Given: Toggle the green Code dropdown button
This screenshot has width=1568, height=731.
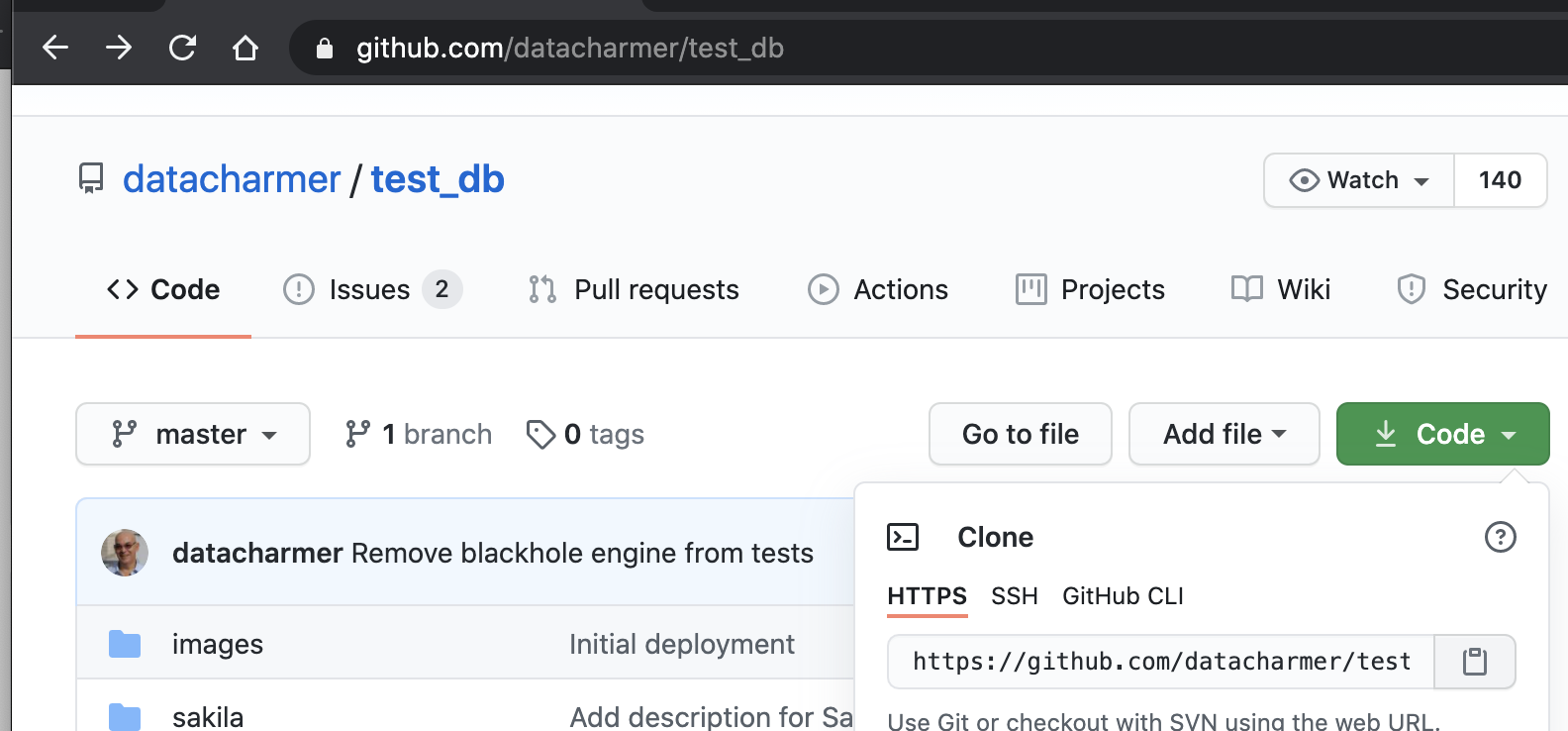Looking at the screenshot, I should click(1443, 434).
